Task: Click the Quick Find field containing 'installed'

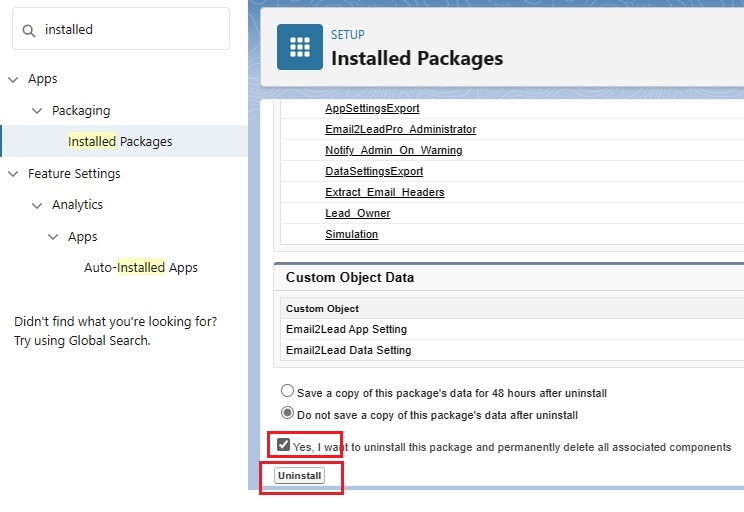Action: (x=121, y=29)
